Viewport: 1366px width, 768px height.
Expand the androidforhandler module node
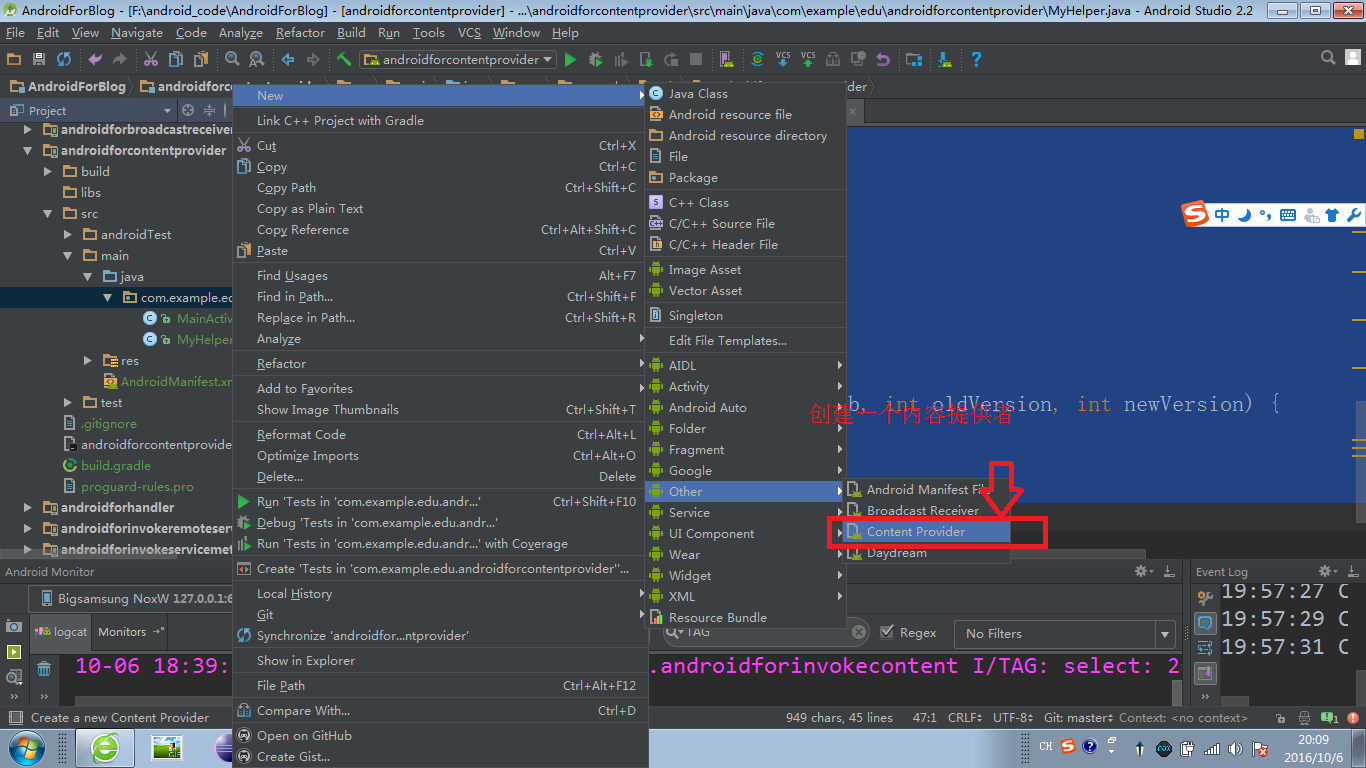28,508
